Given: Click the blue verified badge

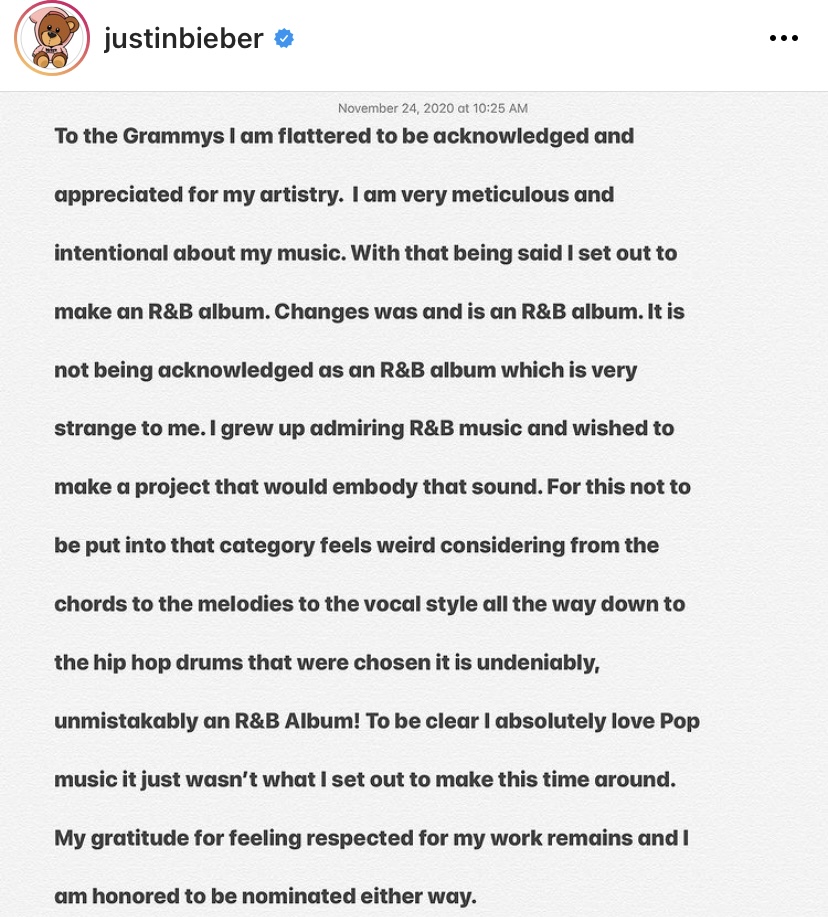Looking at the screenshot, I should (x=284, y=39).
